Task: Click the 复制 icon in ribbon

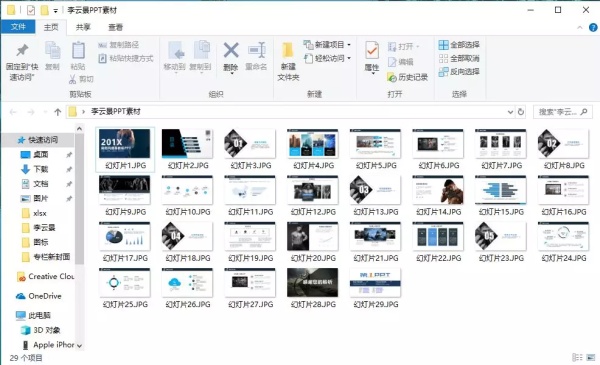Action: [52, 51]
